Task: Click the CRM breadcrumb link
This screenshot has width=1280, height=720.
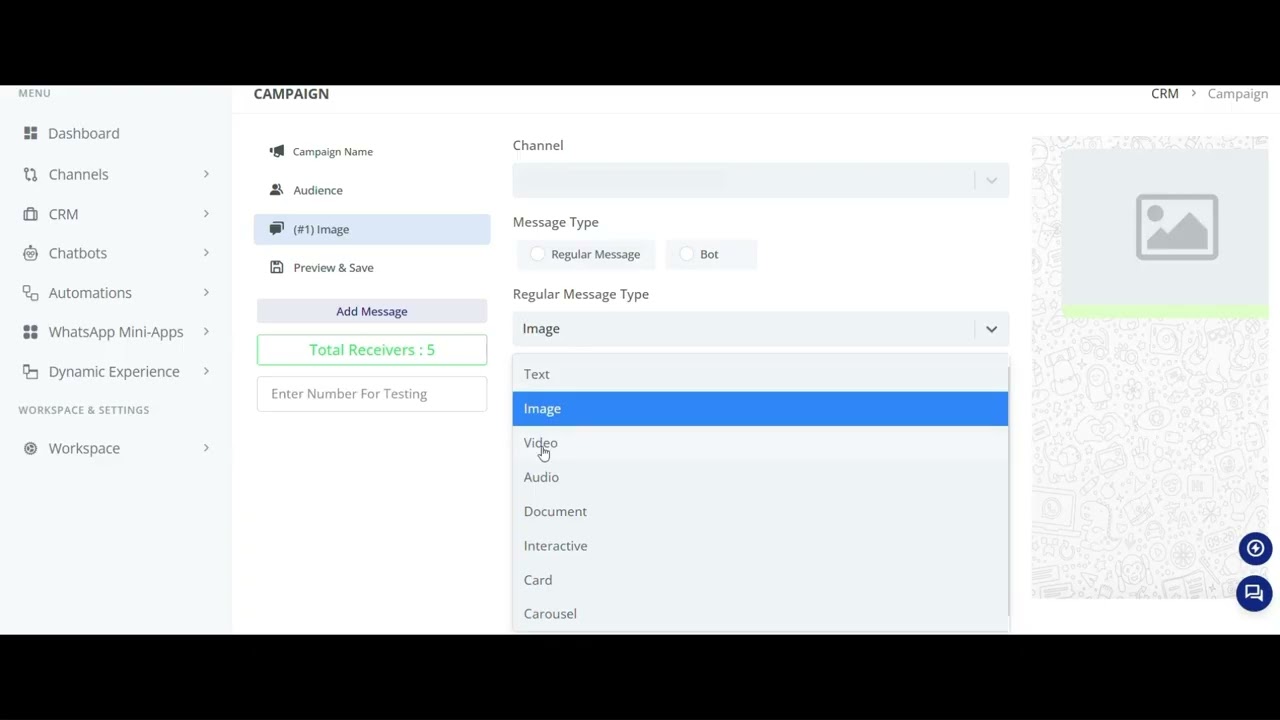Action: pyautogui.click(x=1165, y=94)
